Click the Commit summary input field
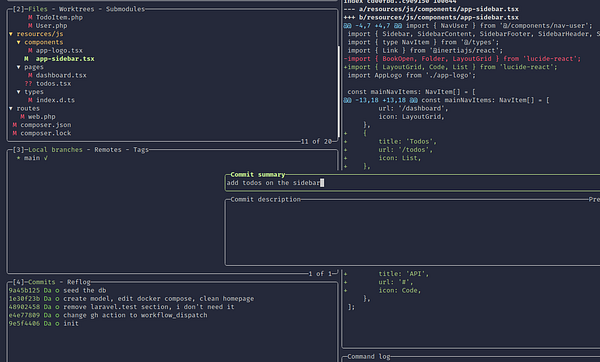Image resolution: width=600 pixels, height=362 pixels. point(413,183)
